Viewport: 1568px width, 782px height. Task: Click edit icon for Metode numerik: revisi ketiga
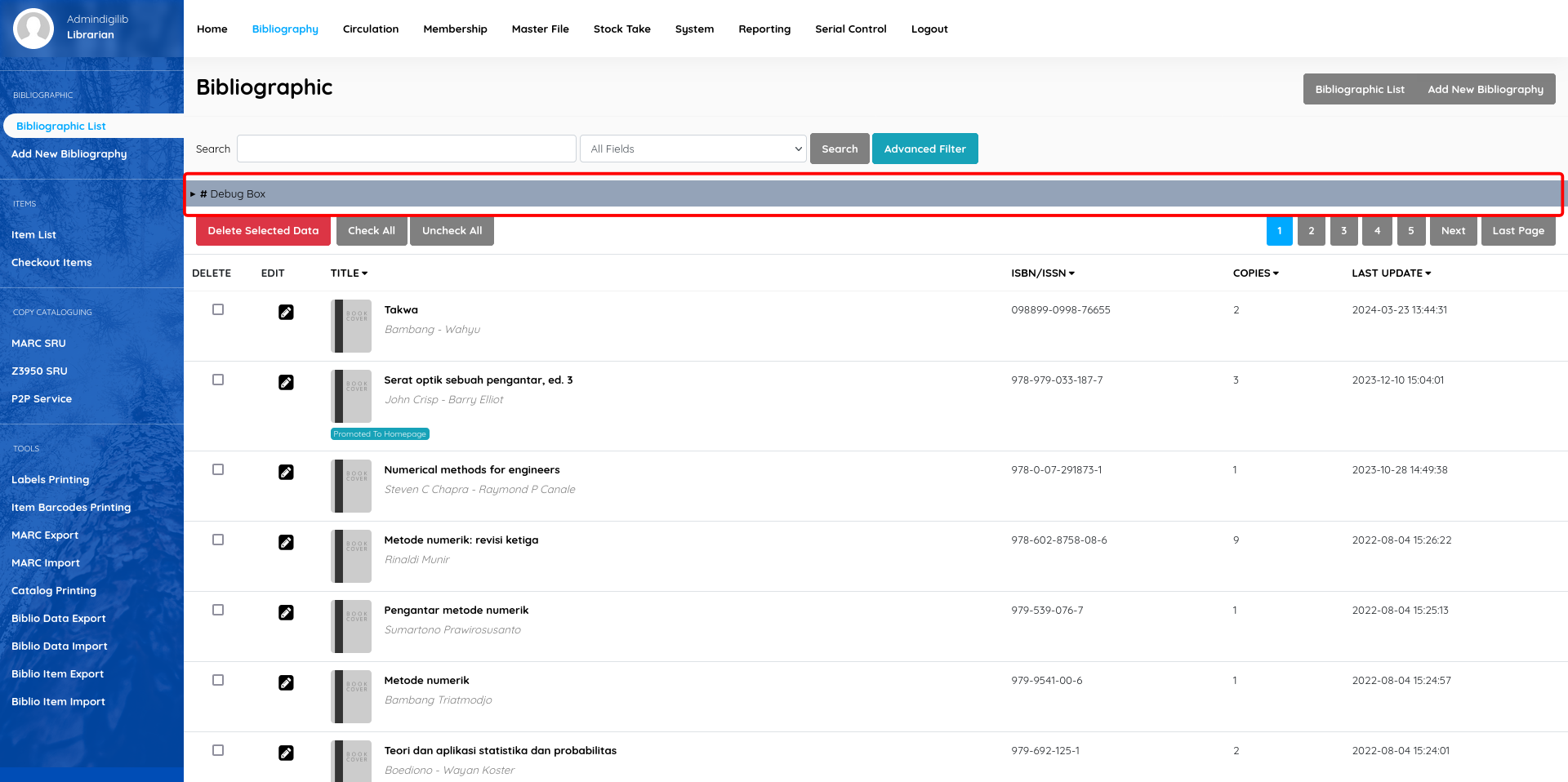286,542
